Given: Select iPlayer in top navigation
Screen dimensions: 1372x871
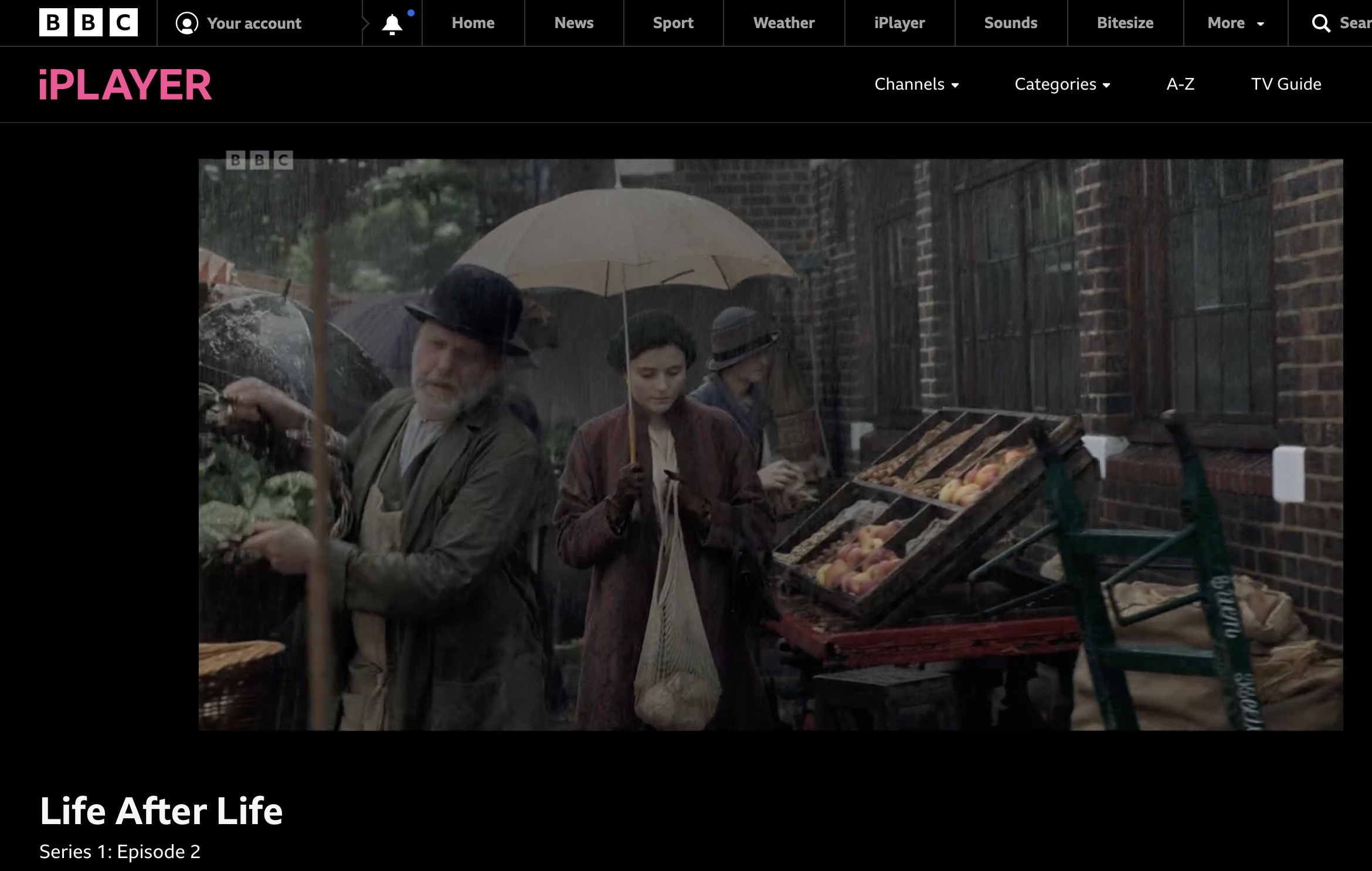Looking at the screenshot, I should point(899,23).
